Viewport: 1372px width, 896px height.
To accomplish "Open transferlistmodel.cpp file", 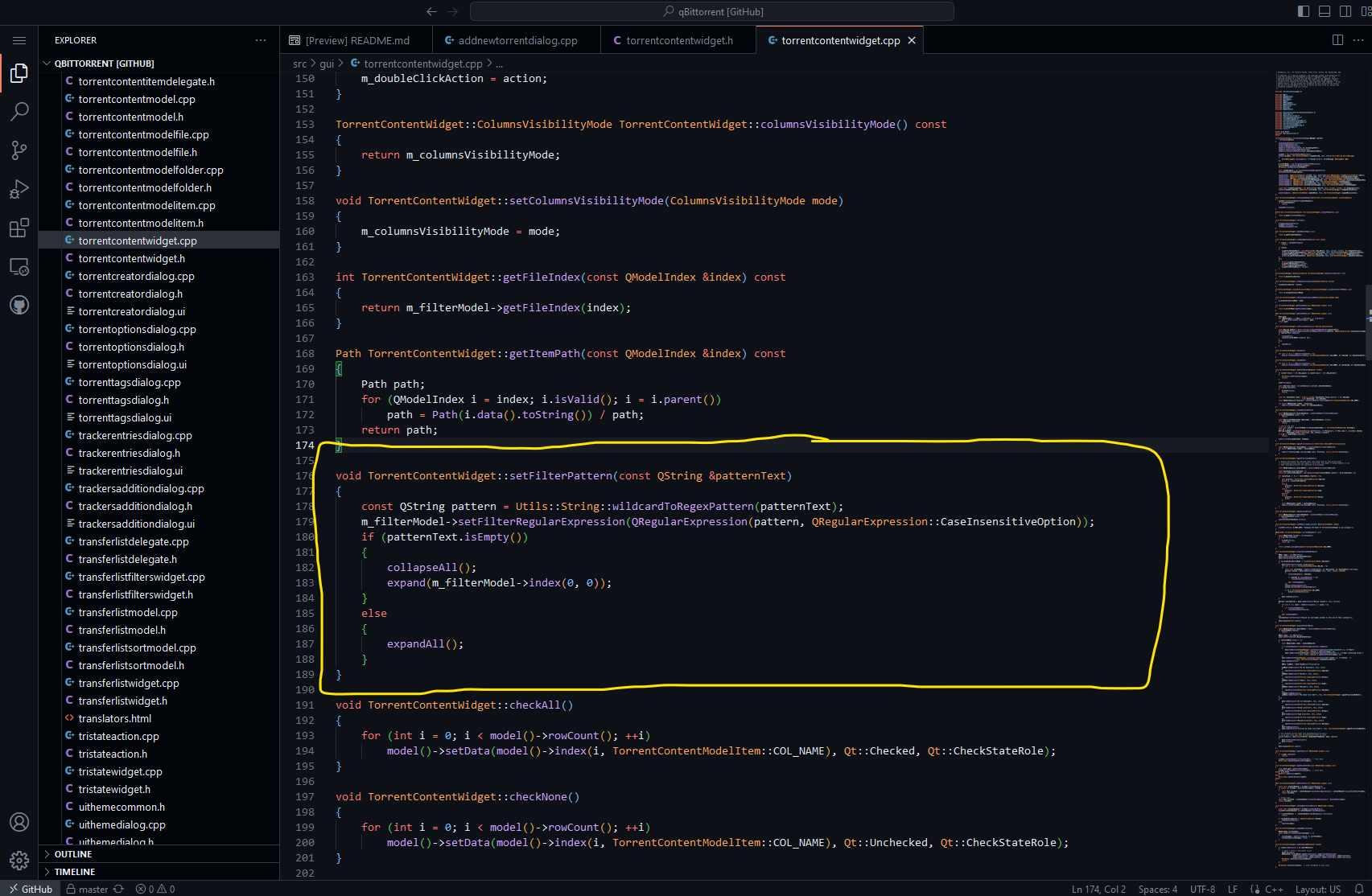I will tap(128, 612).
